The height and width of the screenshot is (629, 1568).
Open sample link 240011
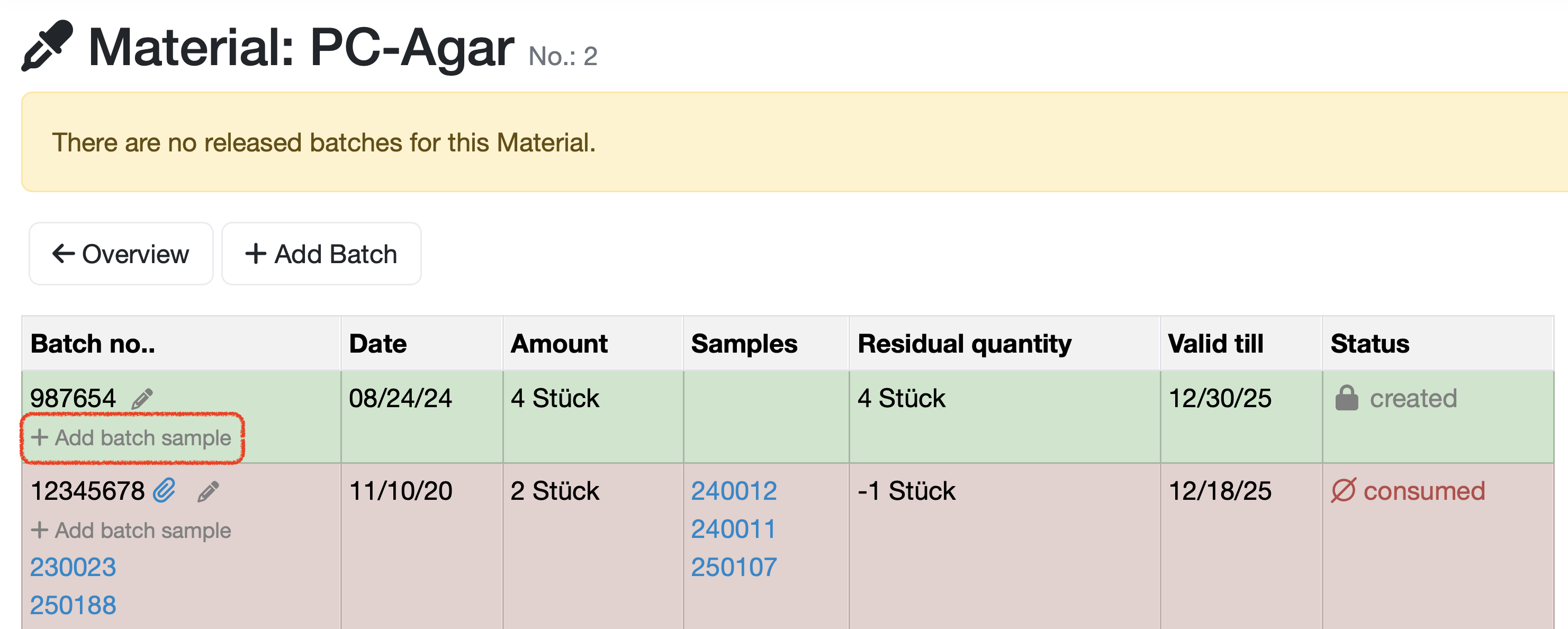point(734,529)
